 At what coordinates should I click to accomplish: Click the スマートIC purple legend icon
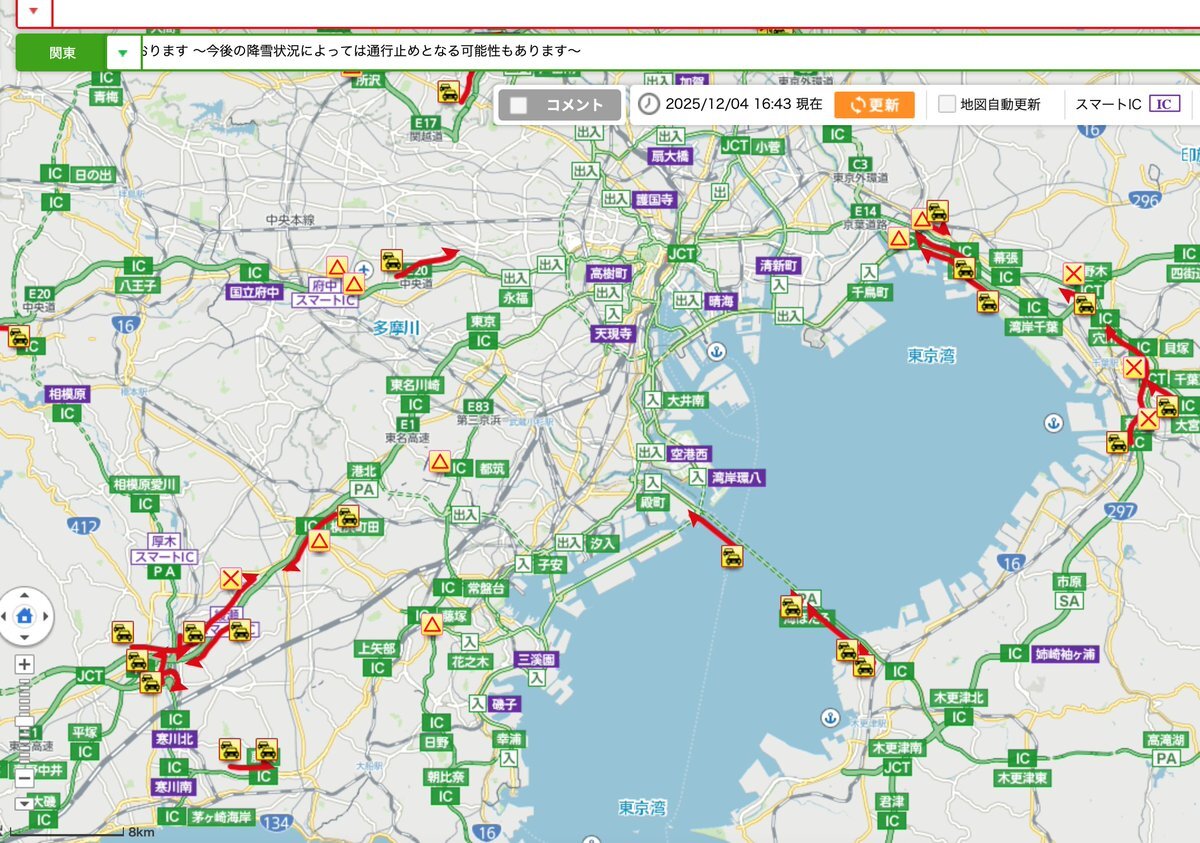click(1164, 103)
